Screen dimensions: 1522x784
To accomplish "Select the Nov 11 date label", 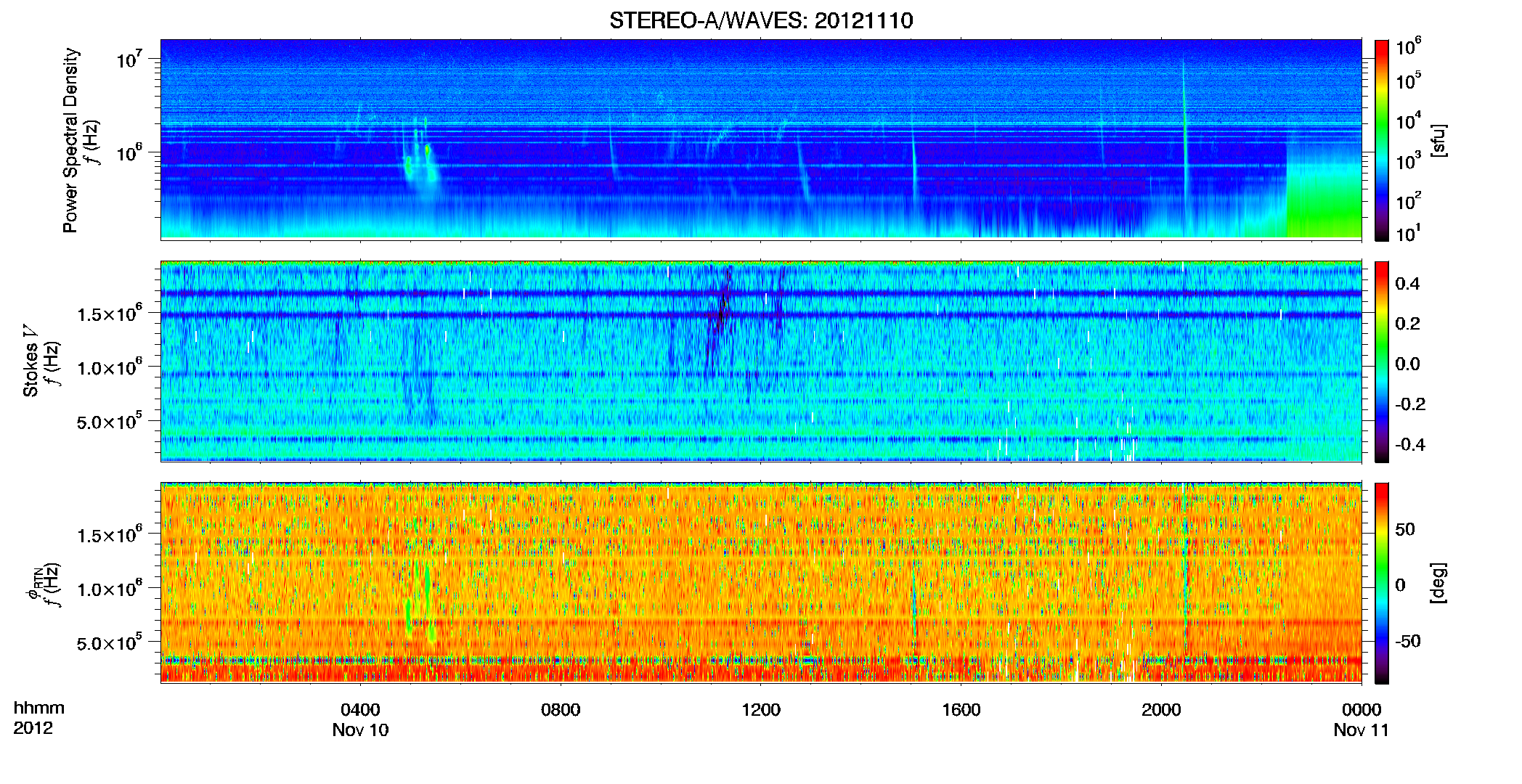I will [x=1361, y=730].
